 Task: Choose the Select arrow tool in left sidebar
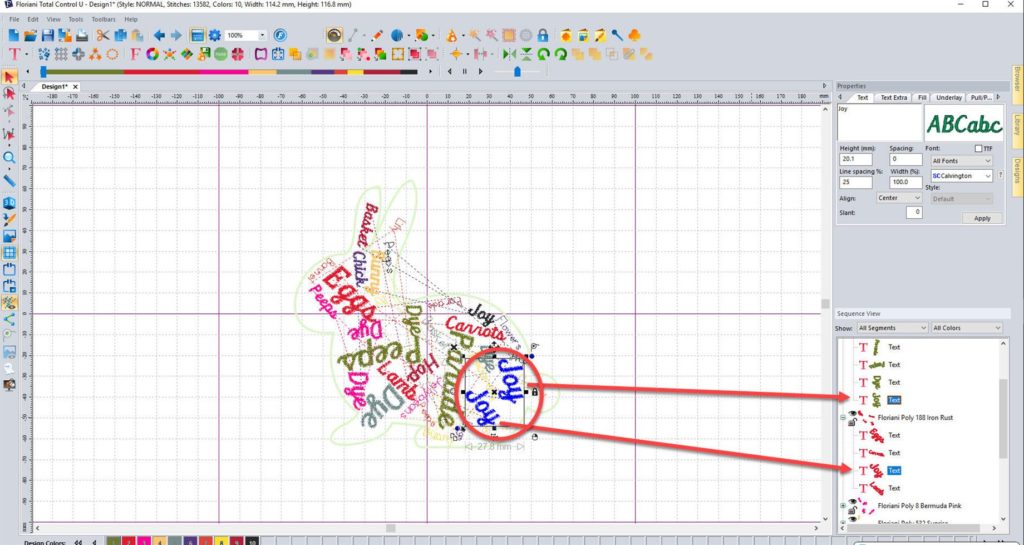pyautogui.click(x=9, y=77)
